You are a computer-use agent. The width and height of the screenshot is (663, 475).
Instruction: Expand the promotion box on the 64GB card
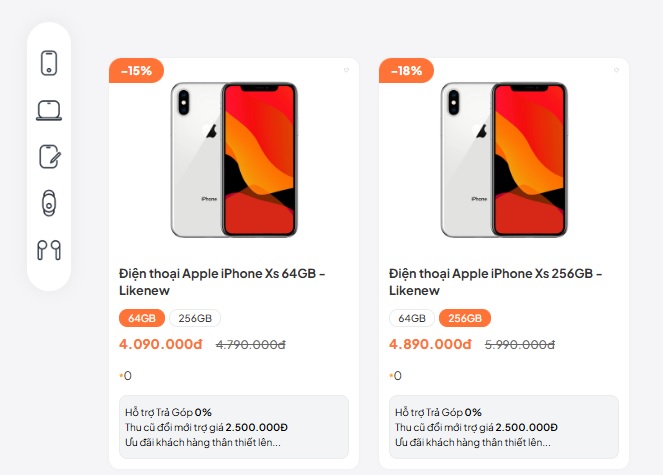coord(233,426)
